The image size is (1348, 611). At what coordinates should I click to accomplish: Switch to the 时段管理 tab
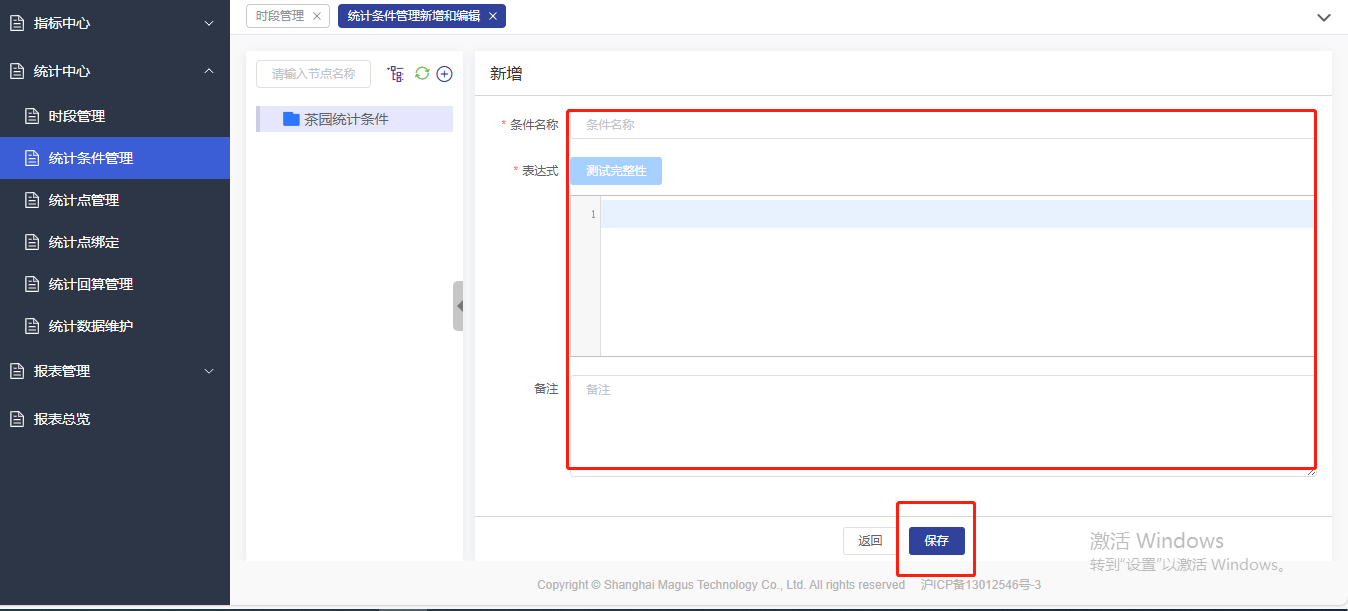pos(280,16)
